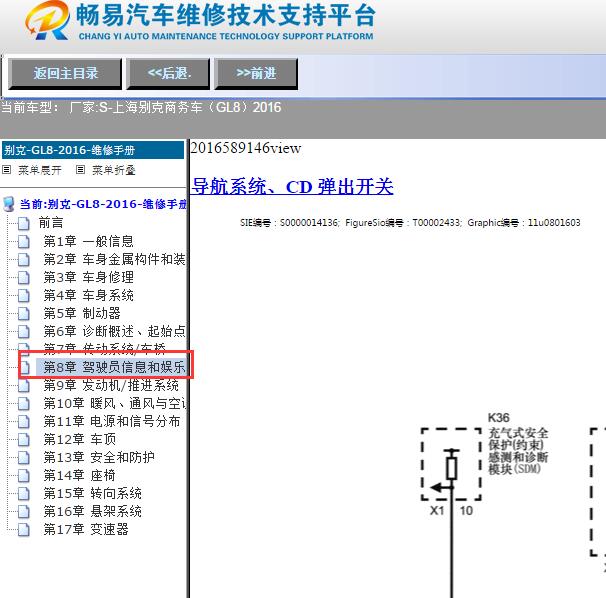Click the 畅易 platform logo icon
This screenshot has height=598, width=606.
pos(47,20)
